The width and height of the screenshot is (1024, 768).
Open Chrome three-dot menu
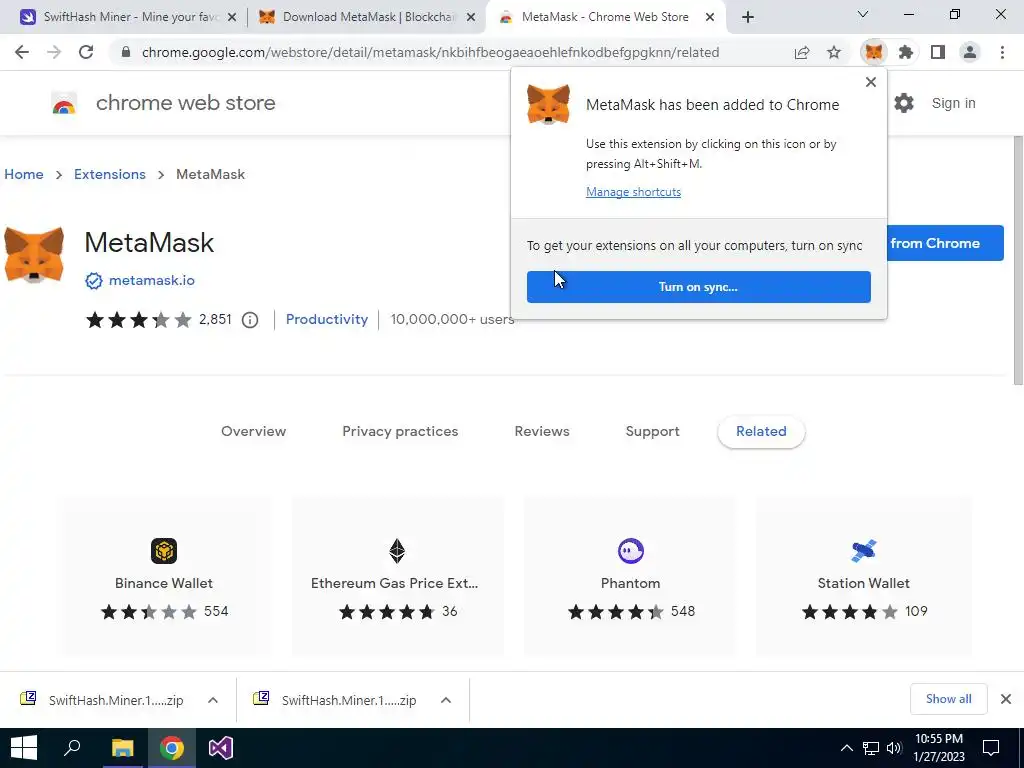(x=1002, y=52)
